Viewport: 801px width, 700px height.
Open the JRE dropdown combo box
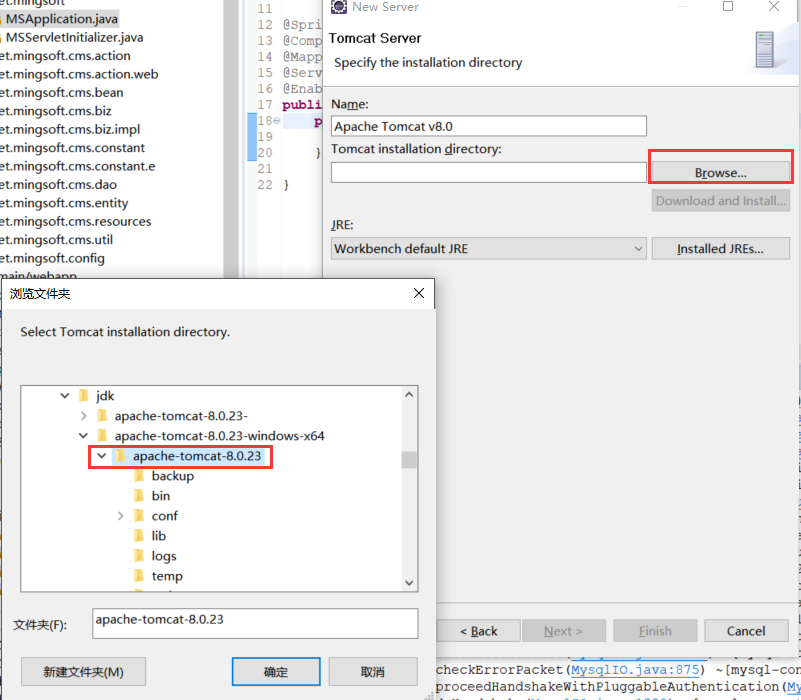coord(488,249)
